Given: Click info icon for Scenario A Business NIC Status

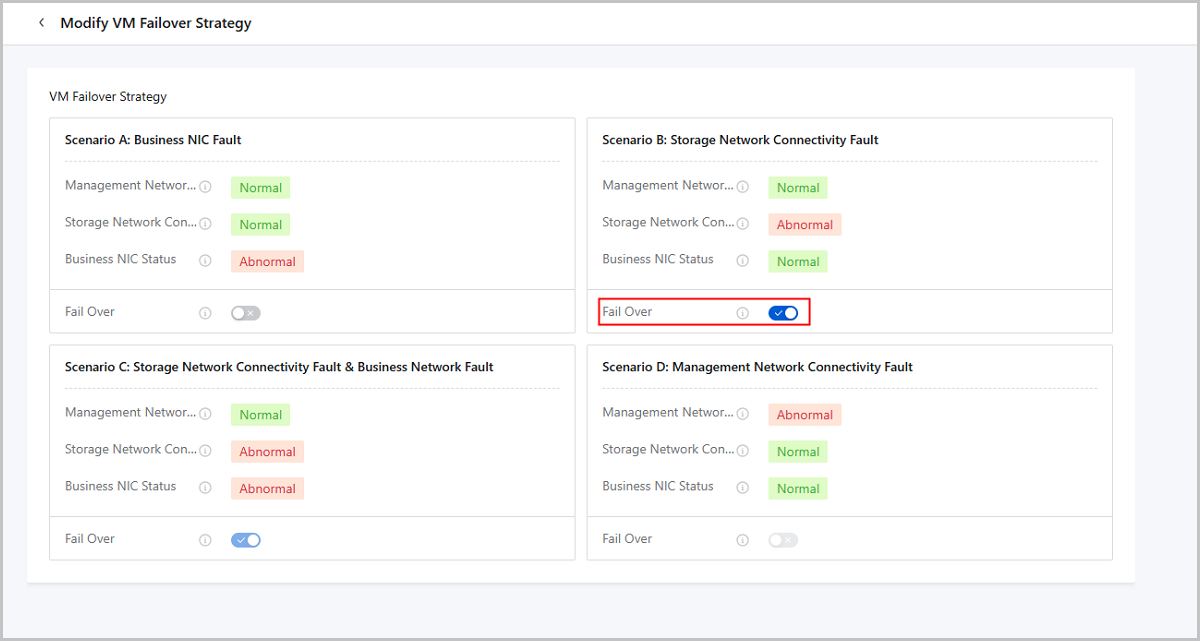Looking at the screenshot, I should [205, 261].
